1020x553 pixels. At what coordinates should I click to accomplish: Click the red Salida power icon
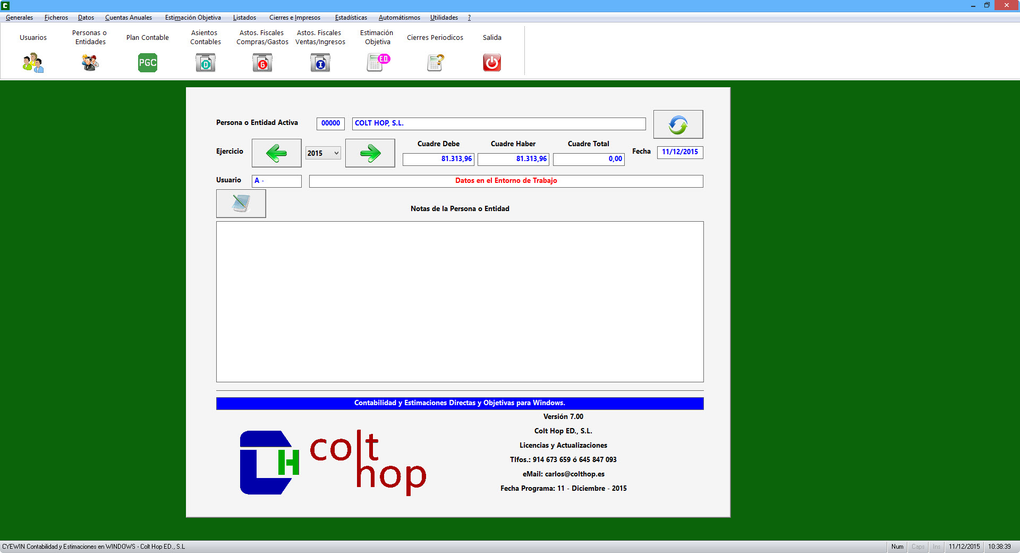[x=492, y=62]
